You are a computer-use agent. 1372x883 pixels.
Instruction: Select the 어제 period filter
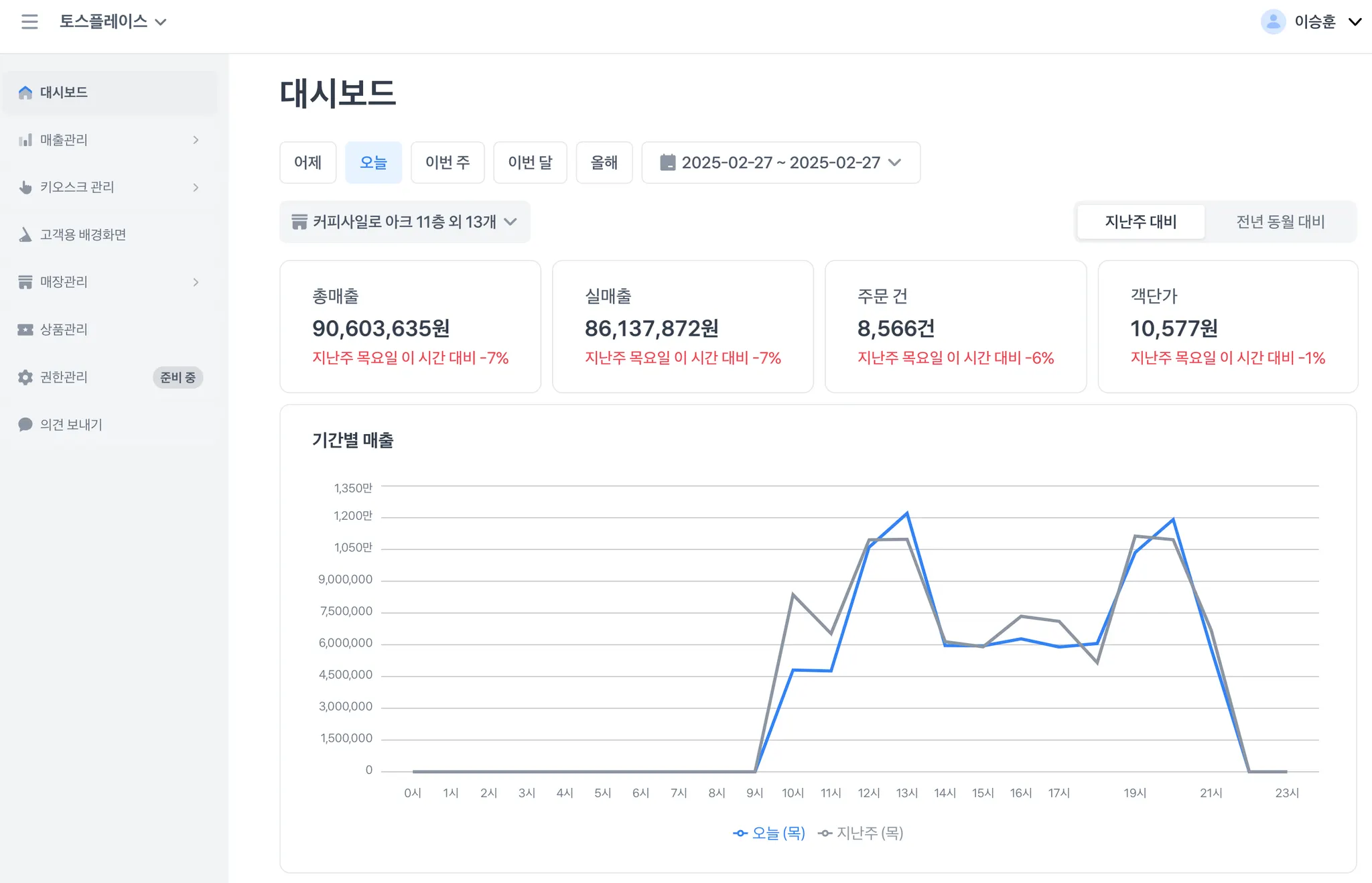click(307, 162)
